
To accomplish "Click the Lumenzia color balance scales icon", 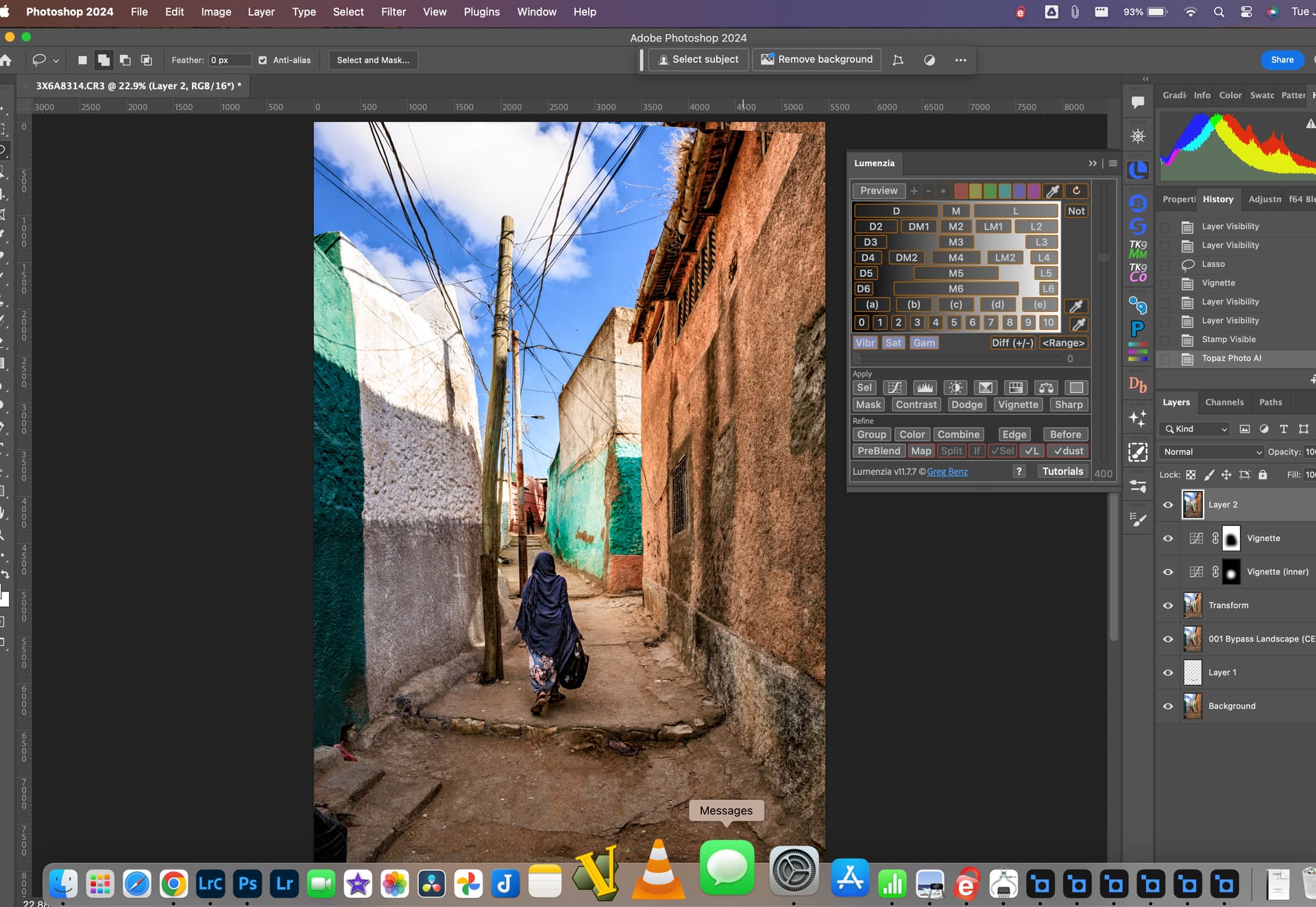I will tap(1045, 387).
